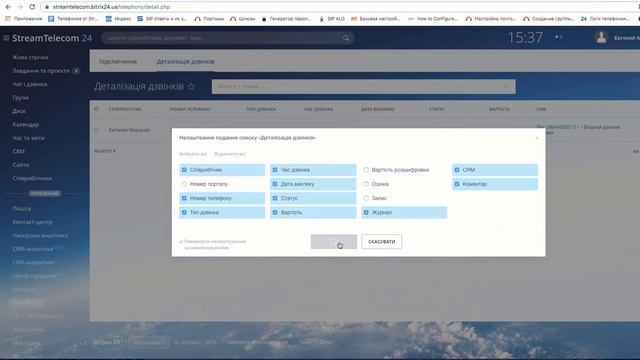Click the 'Відмінити всі' link in dialog
This screenshot has height=360, width=640.
230,154
